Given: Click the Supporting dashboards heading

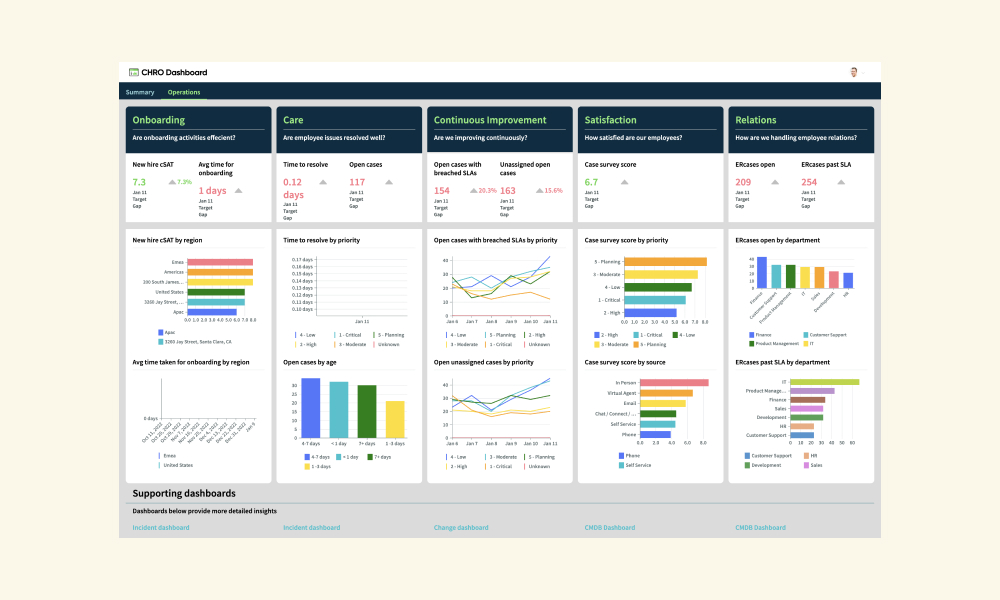Looking at the screenshot, I should [x=184, y=494].
